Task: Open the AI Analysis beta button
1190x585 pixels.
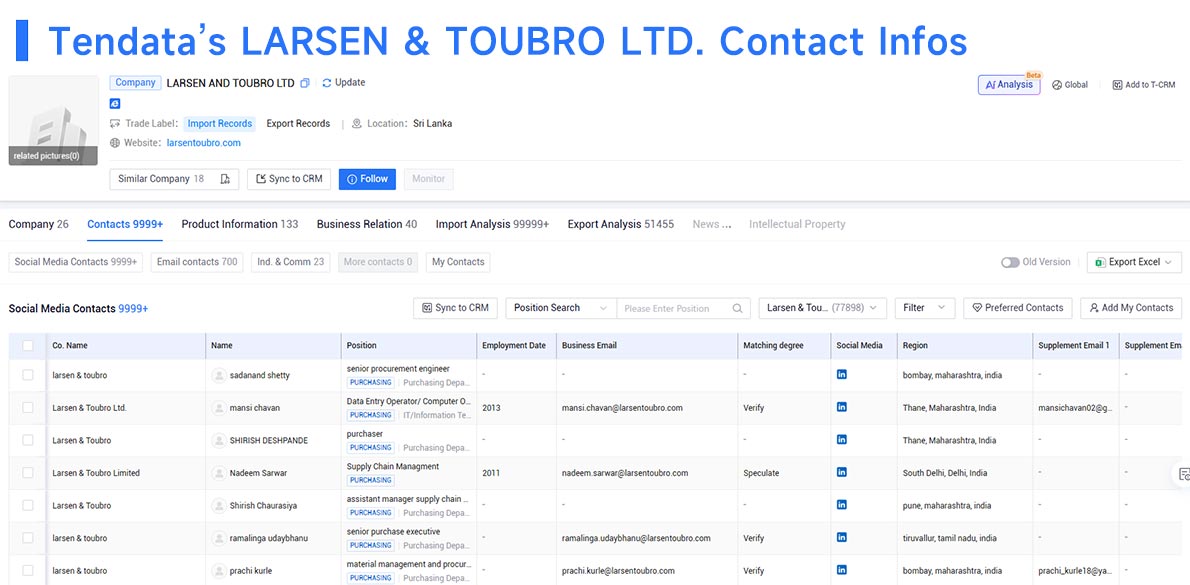Action: click(x=1009, y=85)
